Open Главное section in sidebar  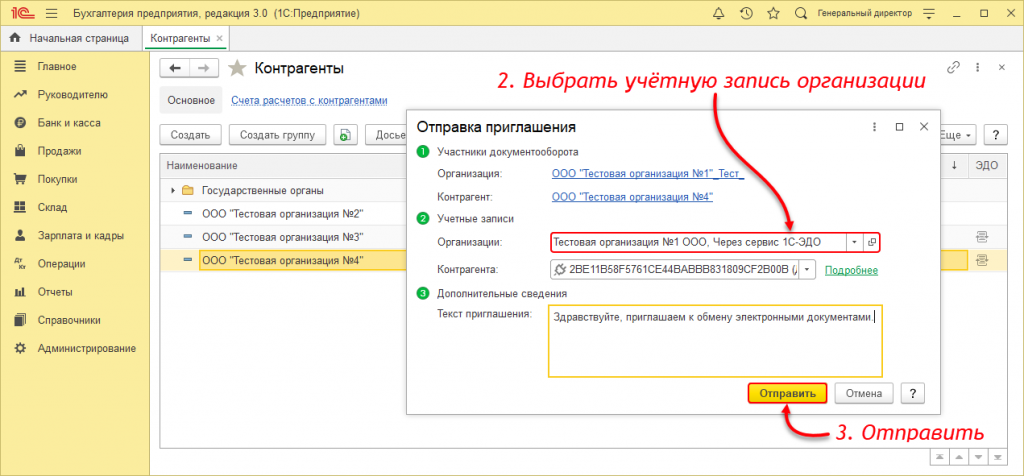pos(57,67)
